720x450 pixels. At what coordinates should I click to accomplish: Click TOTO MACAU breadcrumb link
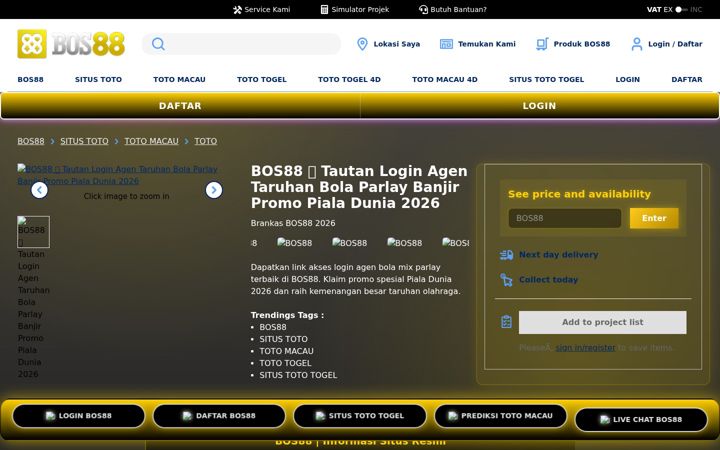(x=152, y=141)
